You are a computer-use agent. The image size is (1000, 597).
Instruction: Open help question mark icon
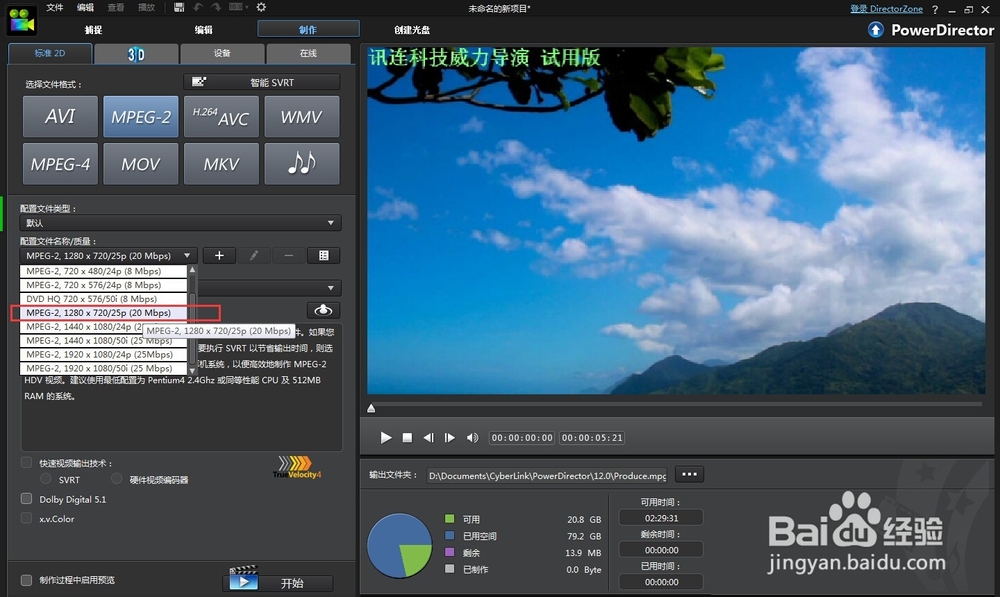click(x=935, y=10)
